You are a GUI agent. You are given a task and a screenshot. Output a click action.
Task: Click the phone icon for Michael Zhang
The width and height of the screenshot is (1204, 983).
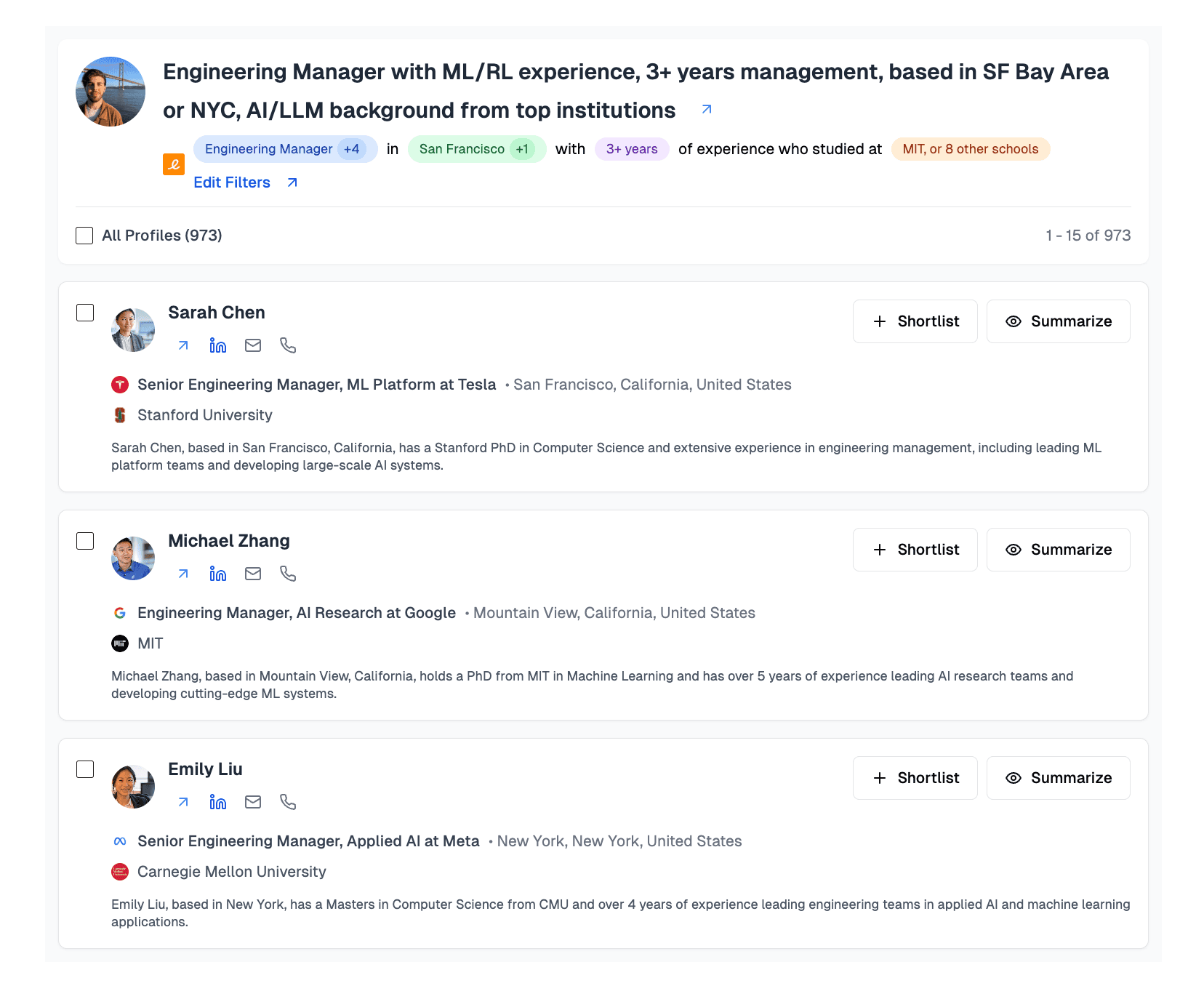[288, 574]
